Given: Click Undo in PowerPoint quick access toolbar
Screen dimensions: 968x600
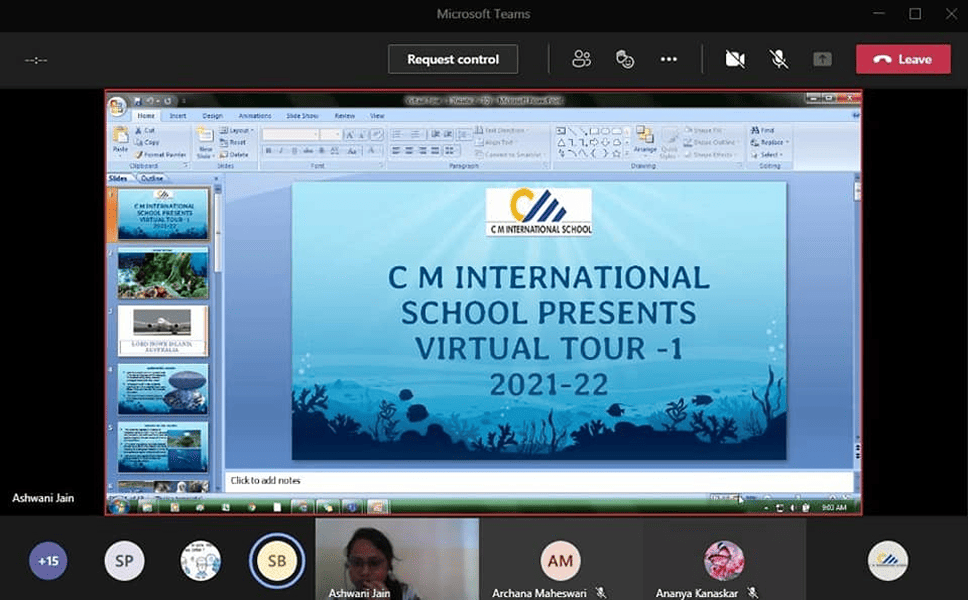Looking at the screenshot, I should (150, 101).
